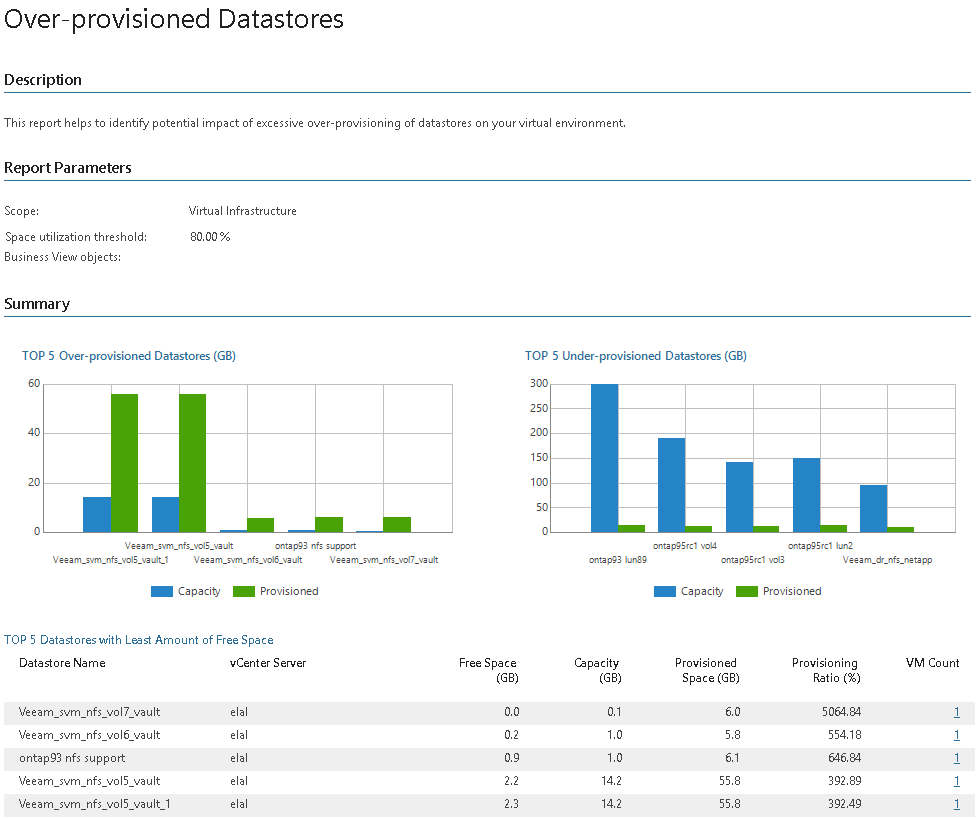978x818 pixels.
Task: Click the 'Report Parameters' heading
Action: 67,168
